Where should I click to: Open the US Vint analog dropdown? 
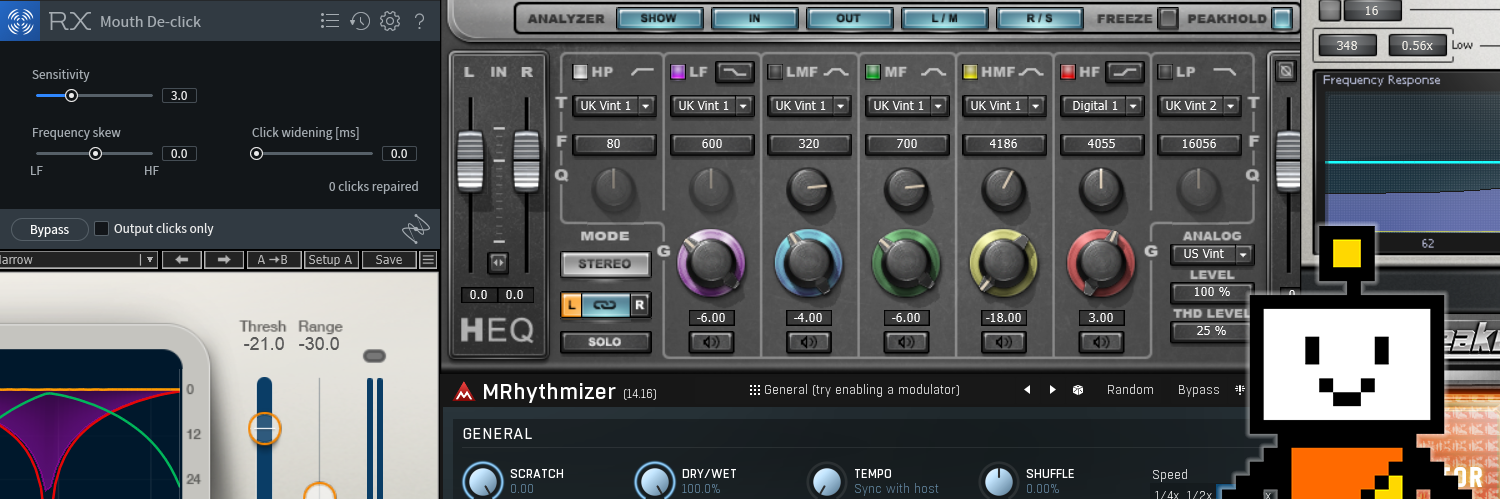(1212, 254)
